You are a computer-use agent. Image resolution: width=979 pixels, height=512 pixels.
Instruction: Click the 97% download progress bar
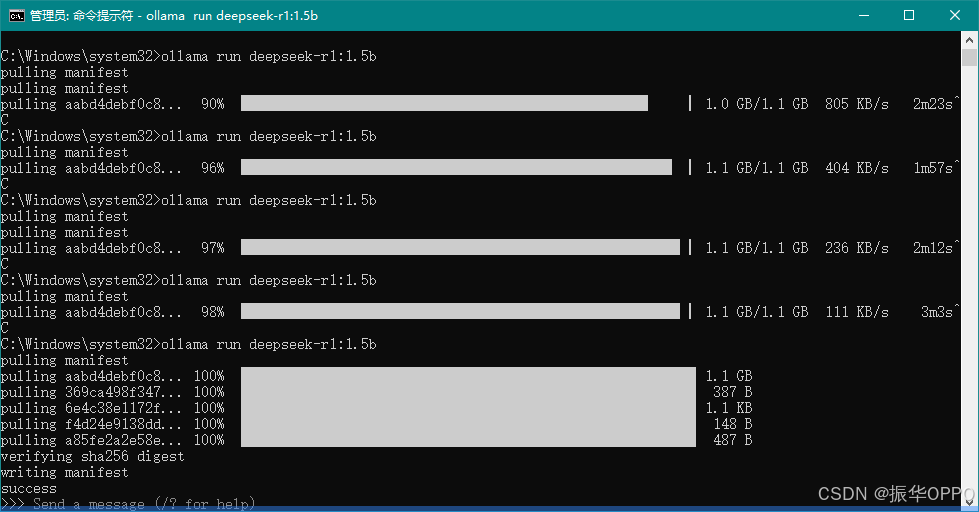(x=460, y=247)
